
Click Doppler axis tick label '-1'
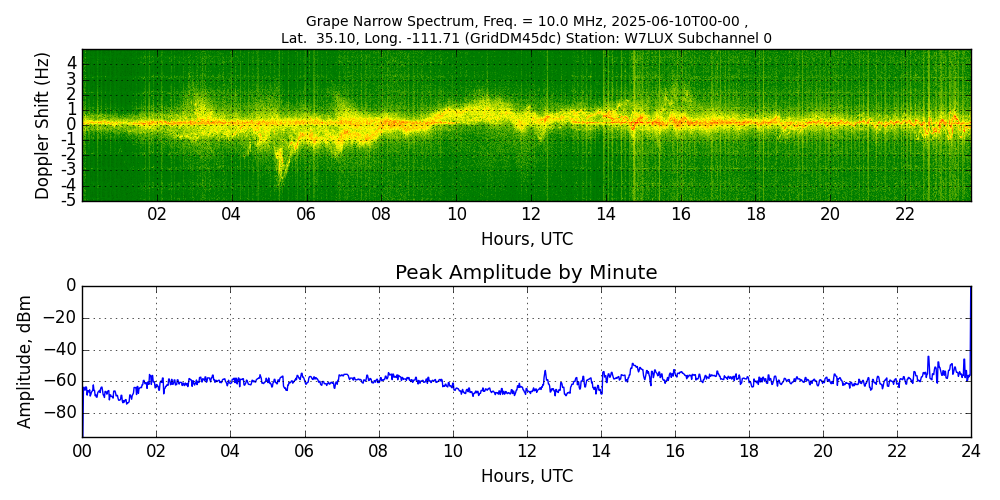[x=70, y=140]
